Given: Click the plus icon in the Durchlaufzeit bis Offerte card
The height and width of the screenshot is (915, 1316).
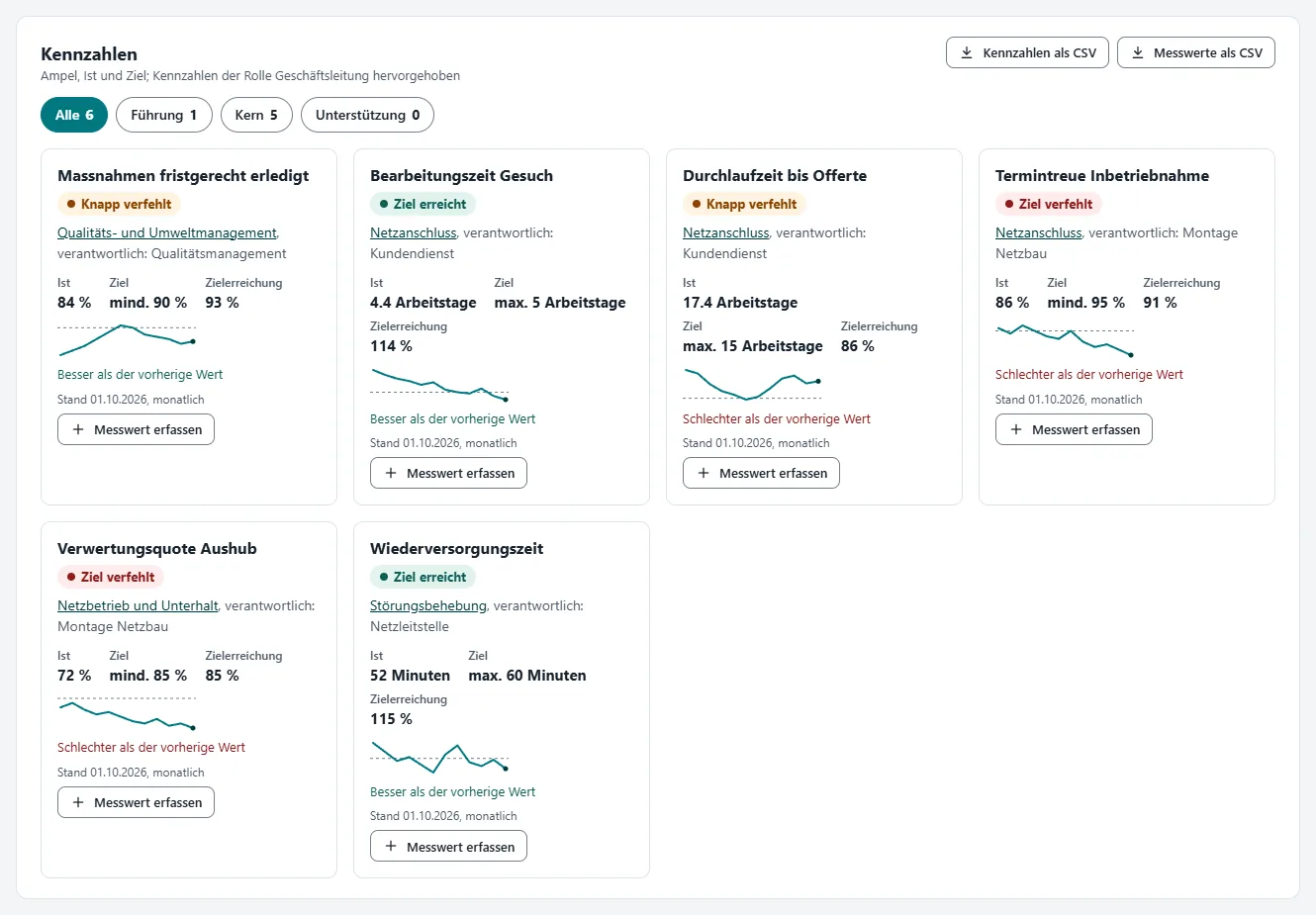Looking at the screenshot, I should click(704, 473).
